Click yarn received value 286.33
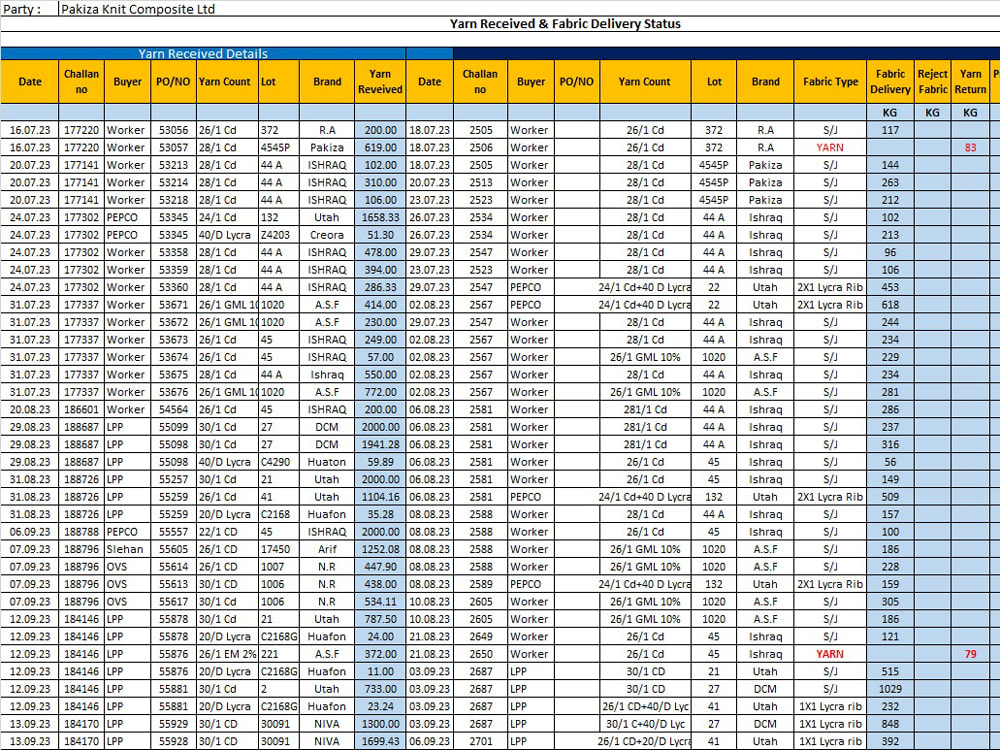 [380, 287]
